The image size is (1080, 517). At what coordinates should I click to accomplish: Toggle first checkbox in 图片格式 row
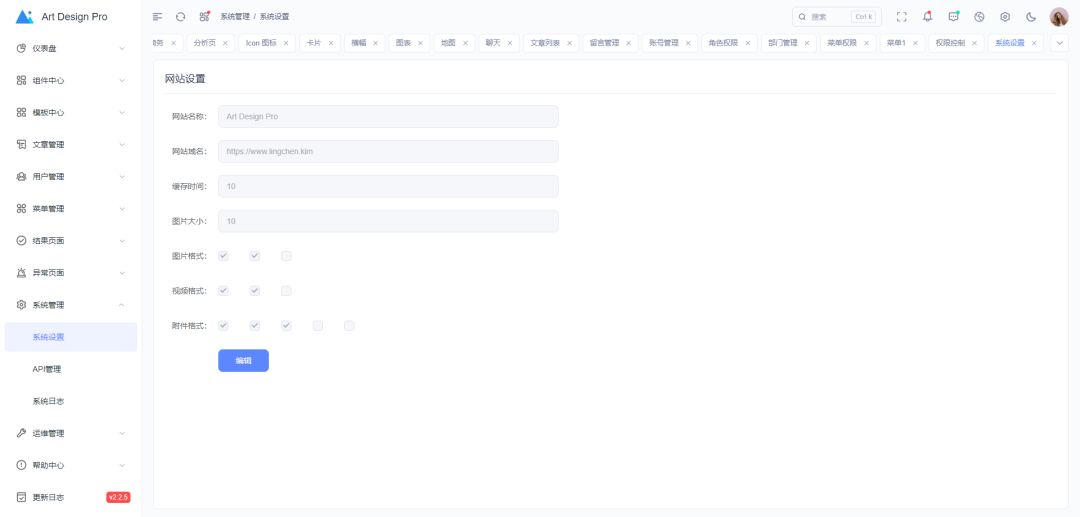tap(223, 256)
